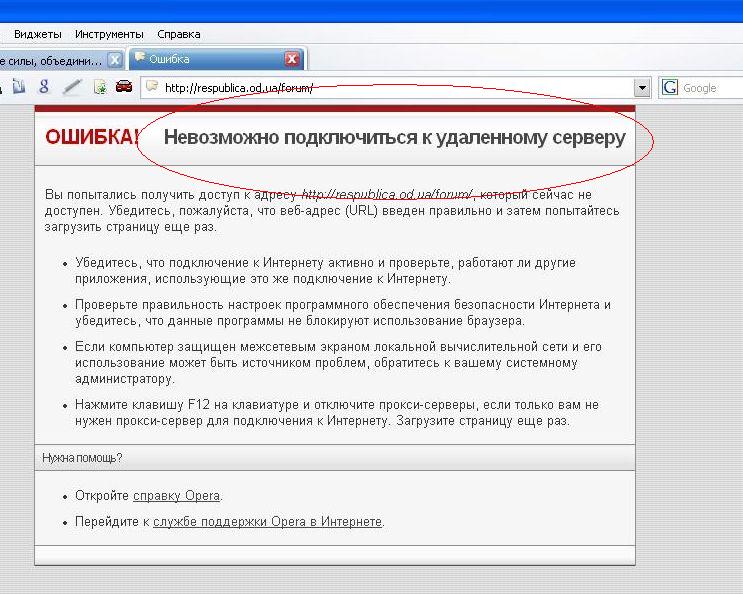This screenshot has width=743, height=594.
Task: Click the Google search engine icon
Action: pyautogui.click(x=670, y=88)
